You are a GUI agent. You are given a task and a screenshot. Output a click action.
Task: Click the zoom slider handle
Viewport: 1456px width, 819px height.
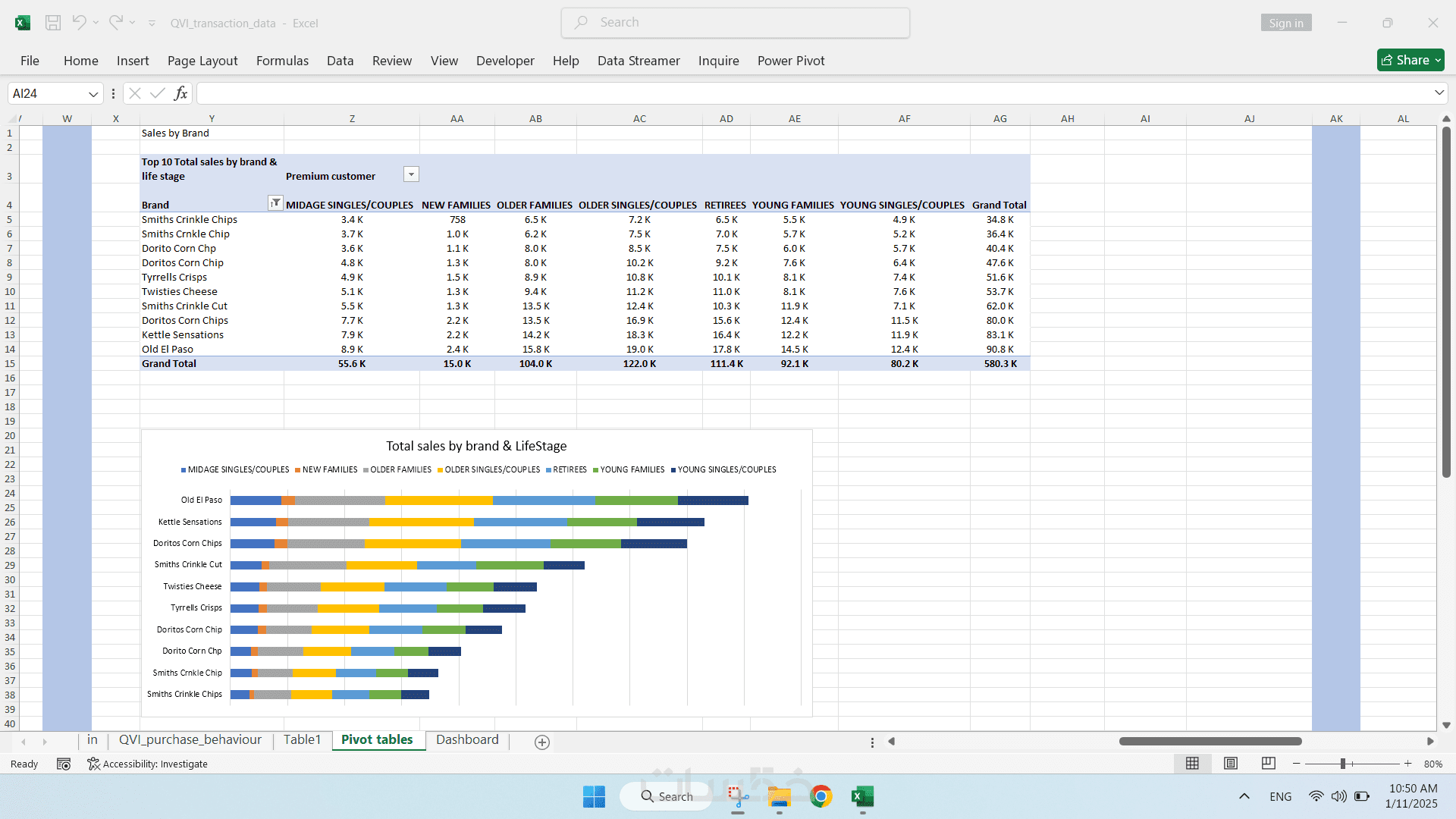(x=1342, y=764)
